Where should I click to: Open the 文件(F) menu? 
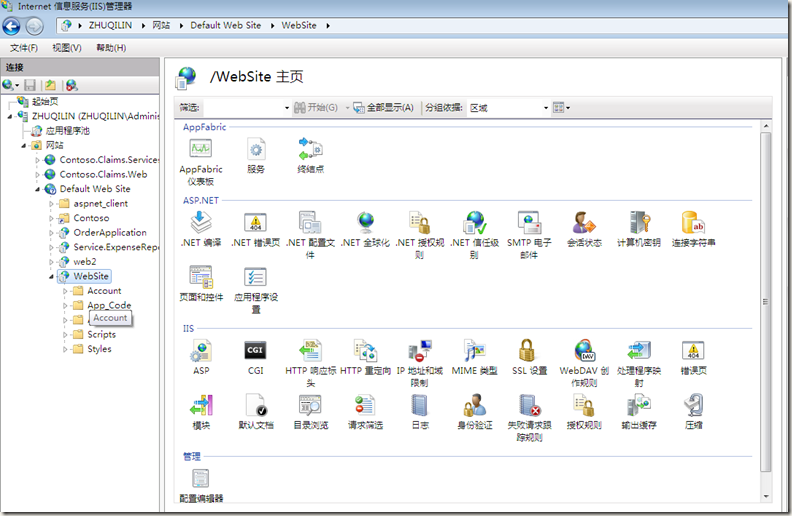point(24,47)
